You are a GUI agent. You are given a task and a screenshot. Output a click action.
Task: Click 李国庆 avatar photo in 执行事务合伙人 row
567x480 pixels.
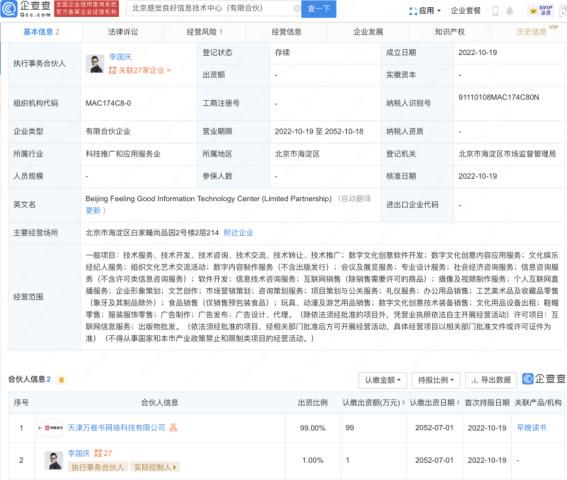point(95,64)
